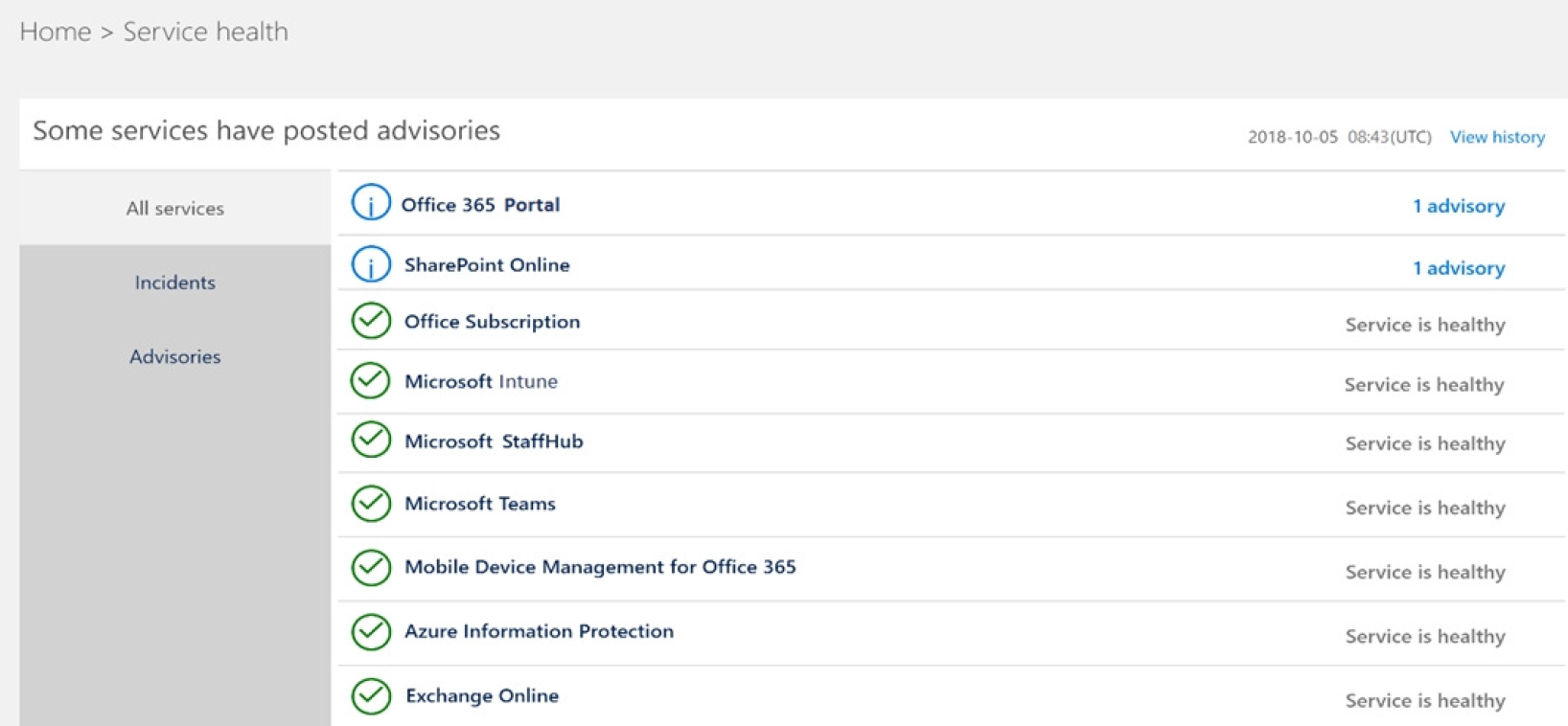Click the Microsoft Teams healthy checkmark icon
This screenshot has width=1568, height=726.
point(371,504)
